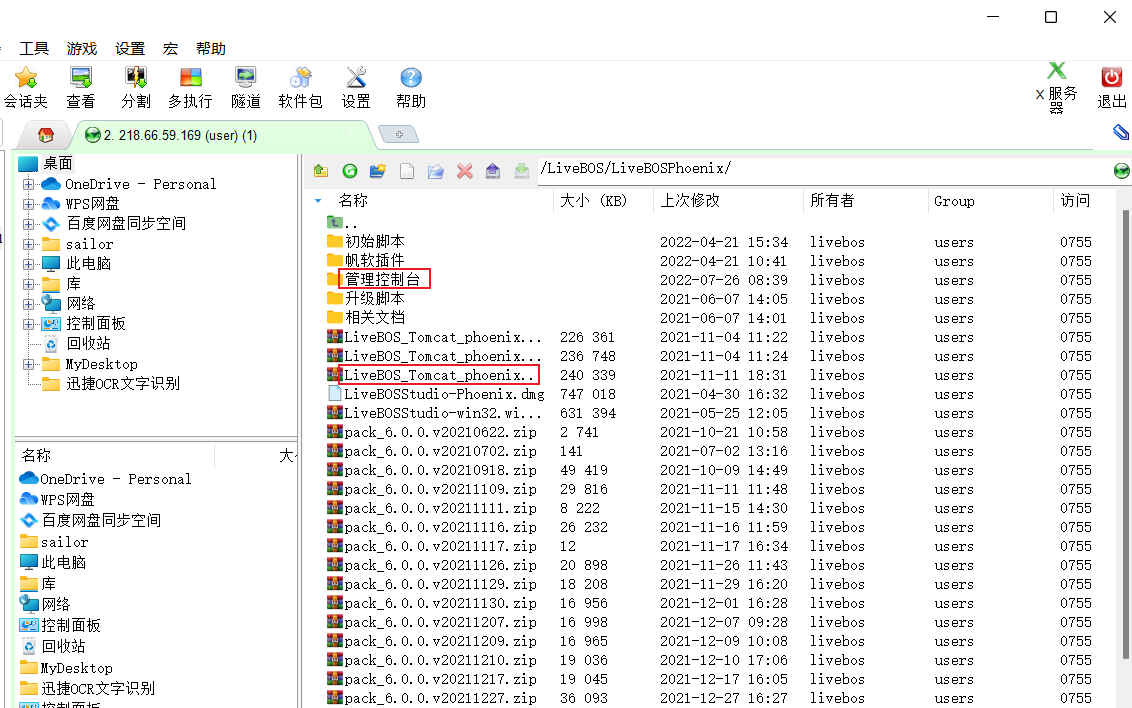
Task: Click the 查看 view toolbar icon
Action: [x=81, y=87]
